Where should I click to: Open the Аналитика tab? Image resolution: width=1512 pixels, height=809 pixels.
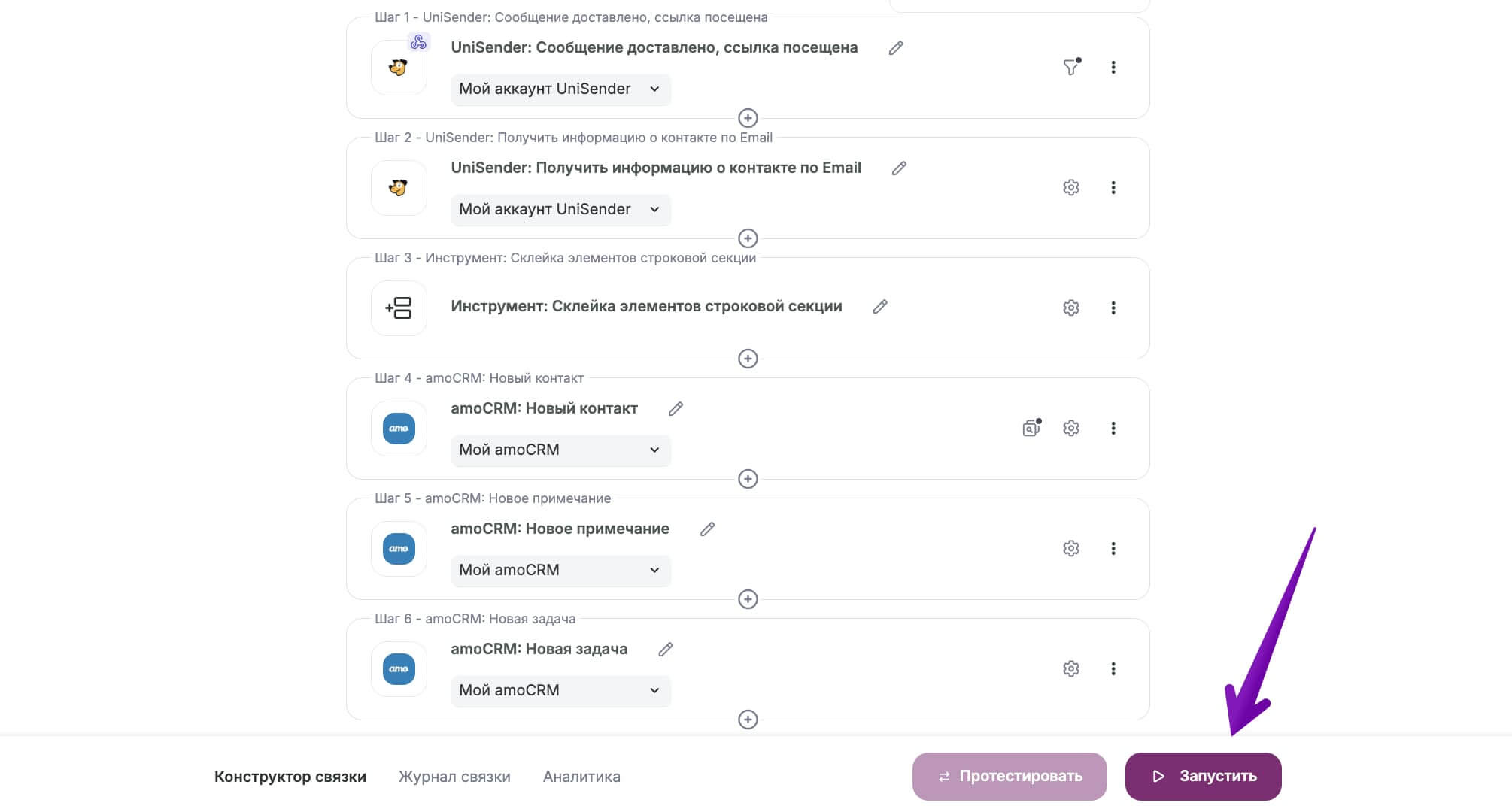[581, 777]
